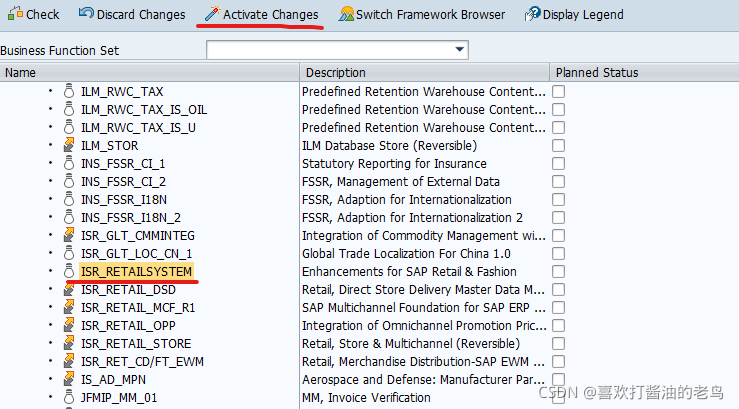Tick Planned Status checkbox for ILM_RWC_TAX
Image resolution: width=739 pixels, height=409 pixels.
point(558,91)
